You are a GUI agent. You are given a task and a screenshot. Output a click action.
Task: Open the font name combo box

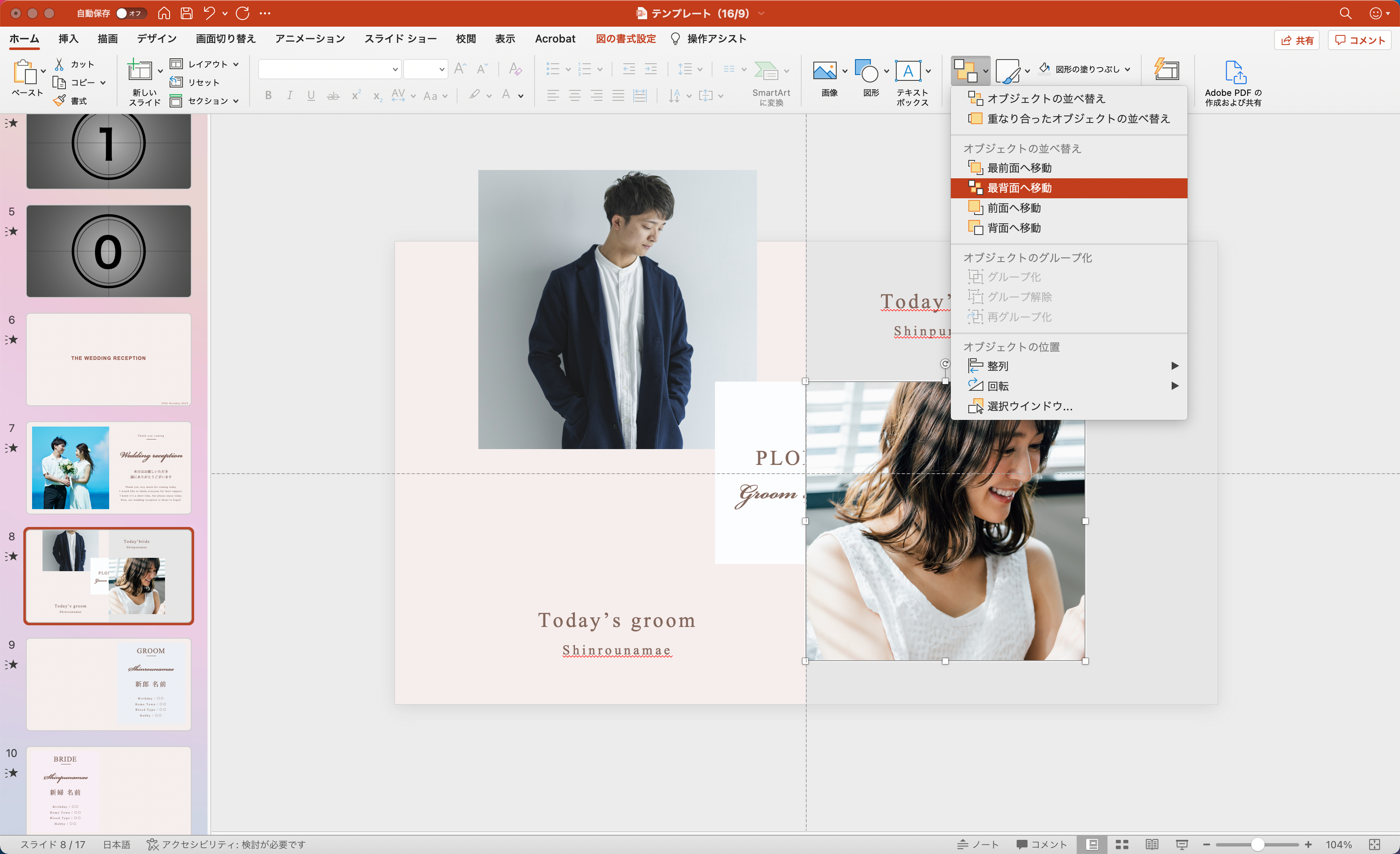[x=330, y=69]
